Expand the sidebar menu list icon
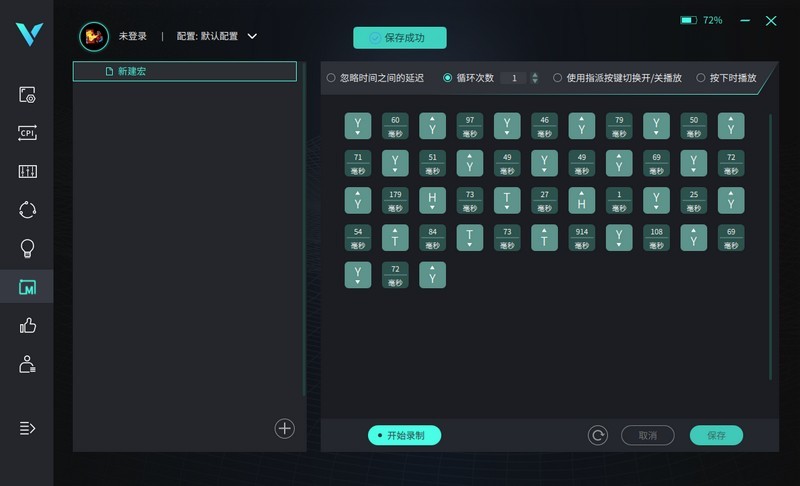 [x=27, y=428]
